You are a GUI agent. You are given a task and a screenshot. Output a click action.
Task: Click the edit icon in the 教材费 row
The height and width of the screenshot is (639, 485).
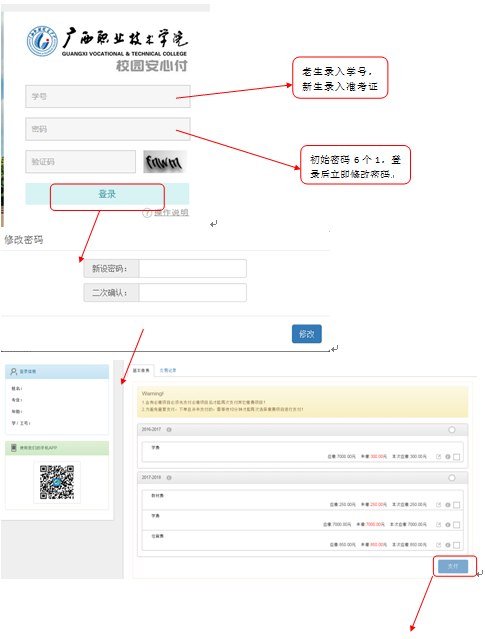pyautogui.click(x=439, y=505)
